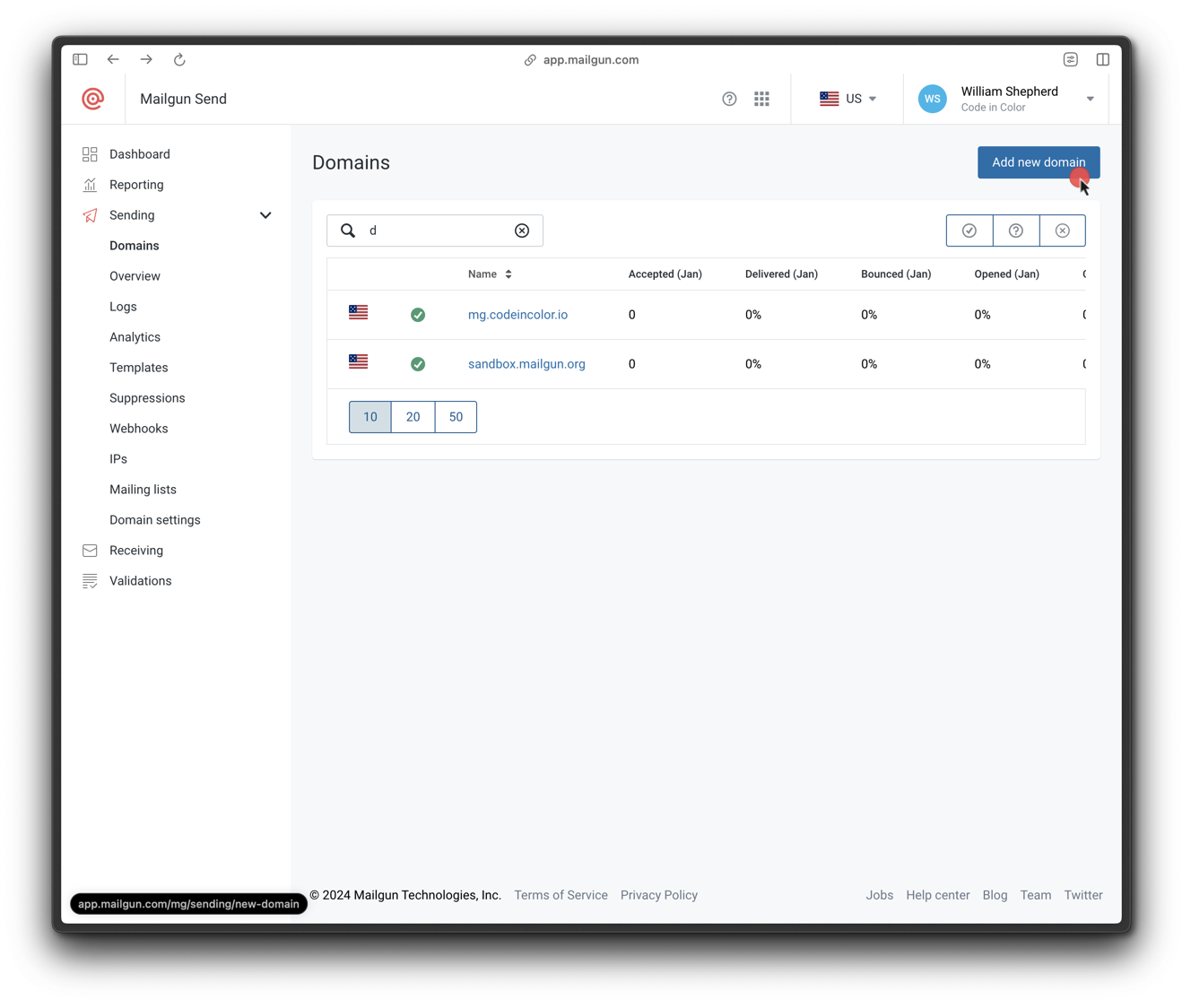Open Domains in the sidebar
Screen dimensions: 1191x1008
click(x=135, y=246)
